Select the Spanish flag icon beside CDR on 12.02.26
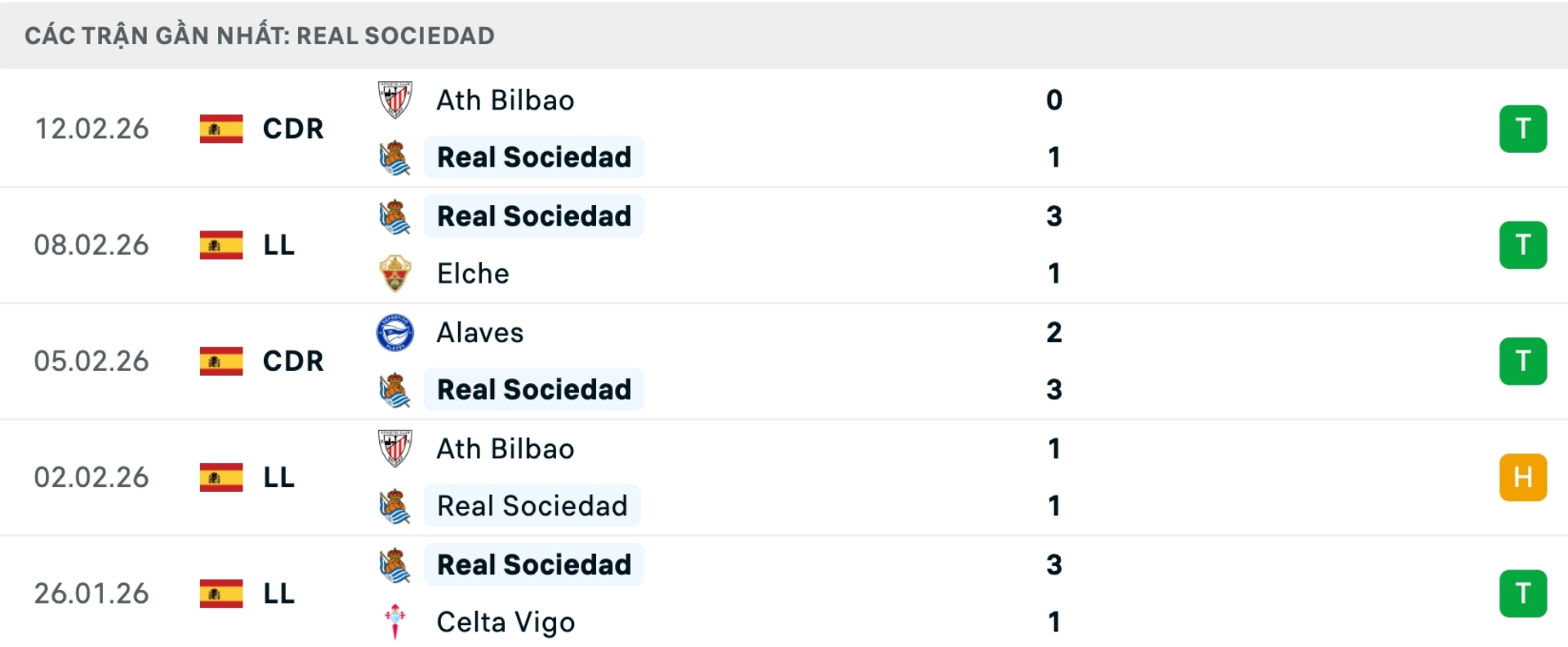 point(220,128)
